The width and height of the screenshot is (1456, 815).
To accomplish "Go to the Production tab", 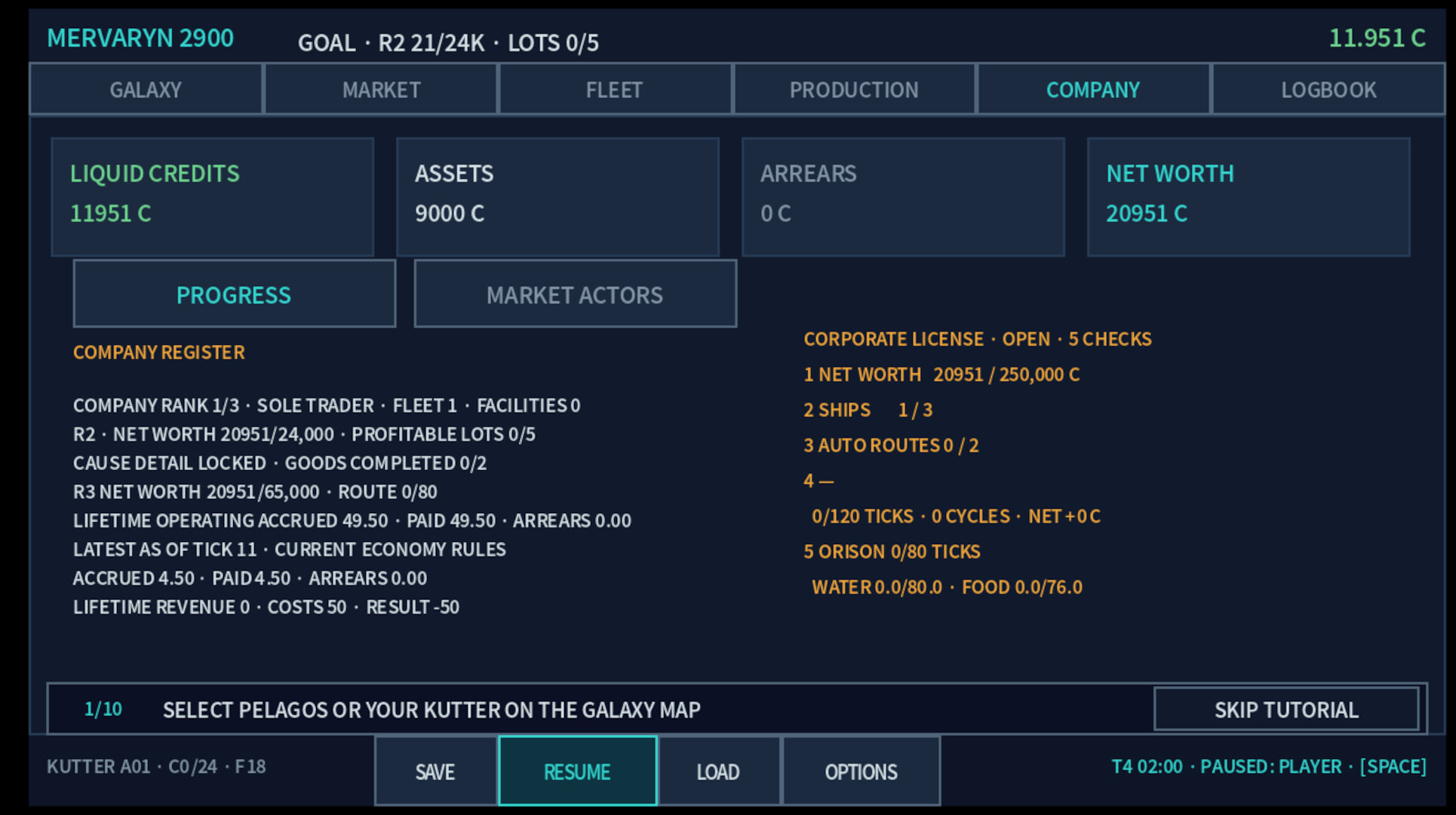I will tap(854, 90).
